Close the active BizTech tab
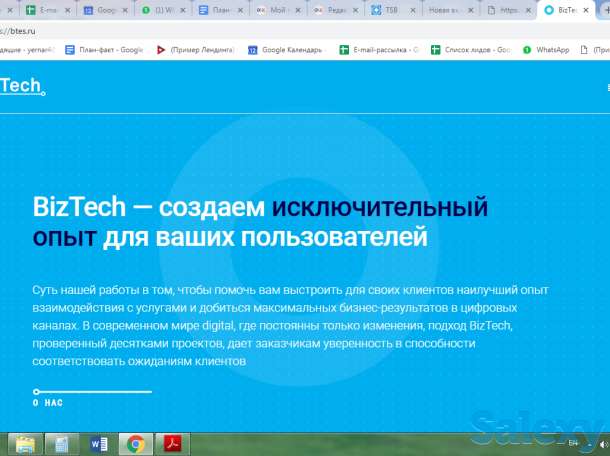610x456 pixels. click(586, 11)
